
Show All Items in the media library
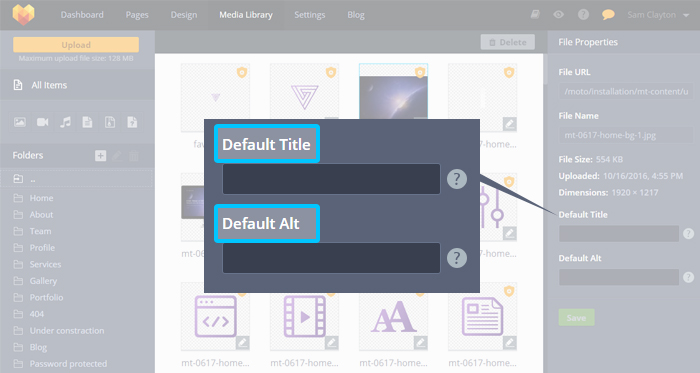tap(49, 85)
